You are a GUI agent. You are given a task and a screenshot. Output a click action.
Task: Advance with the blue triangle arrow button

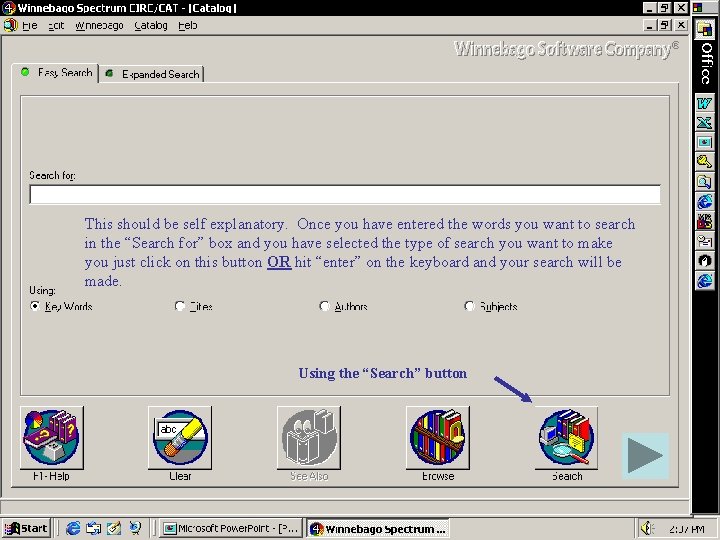[645, 456]
